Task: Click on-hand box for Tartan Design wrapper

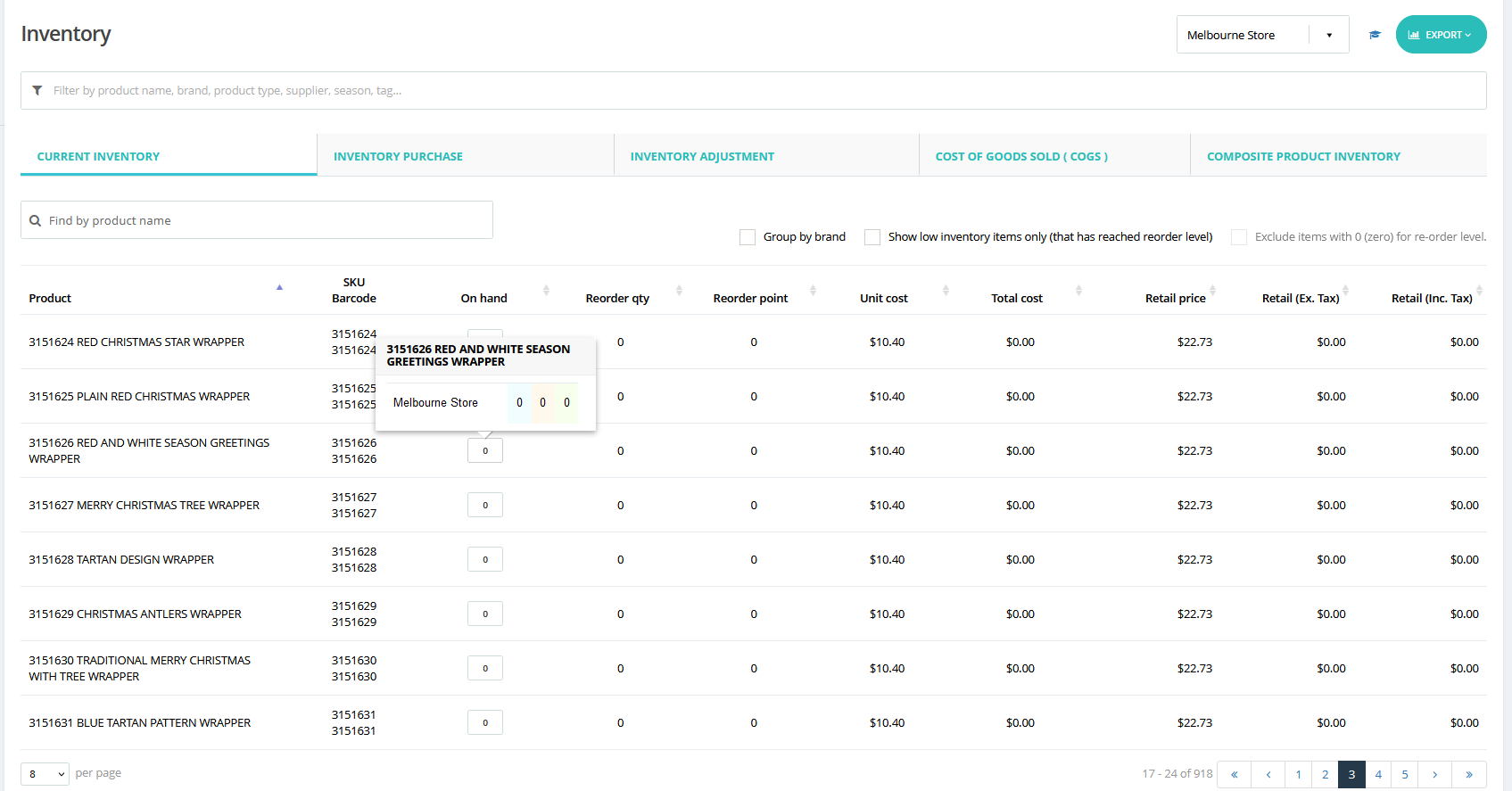Action: (485, 559)
